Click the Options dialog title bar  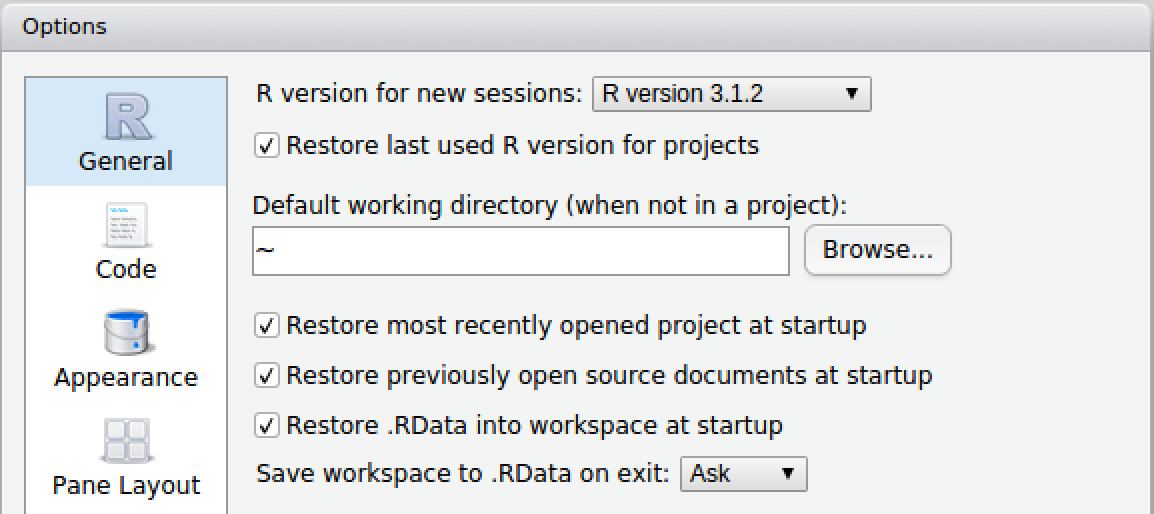577,26
